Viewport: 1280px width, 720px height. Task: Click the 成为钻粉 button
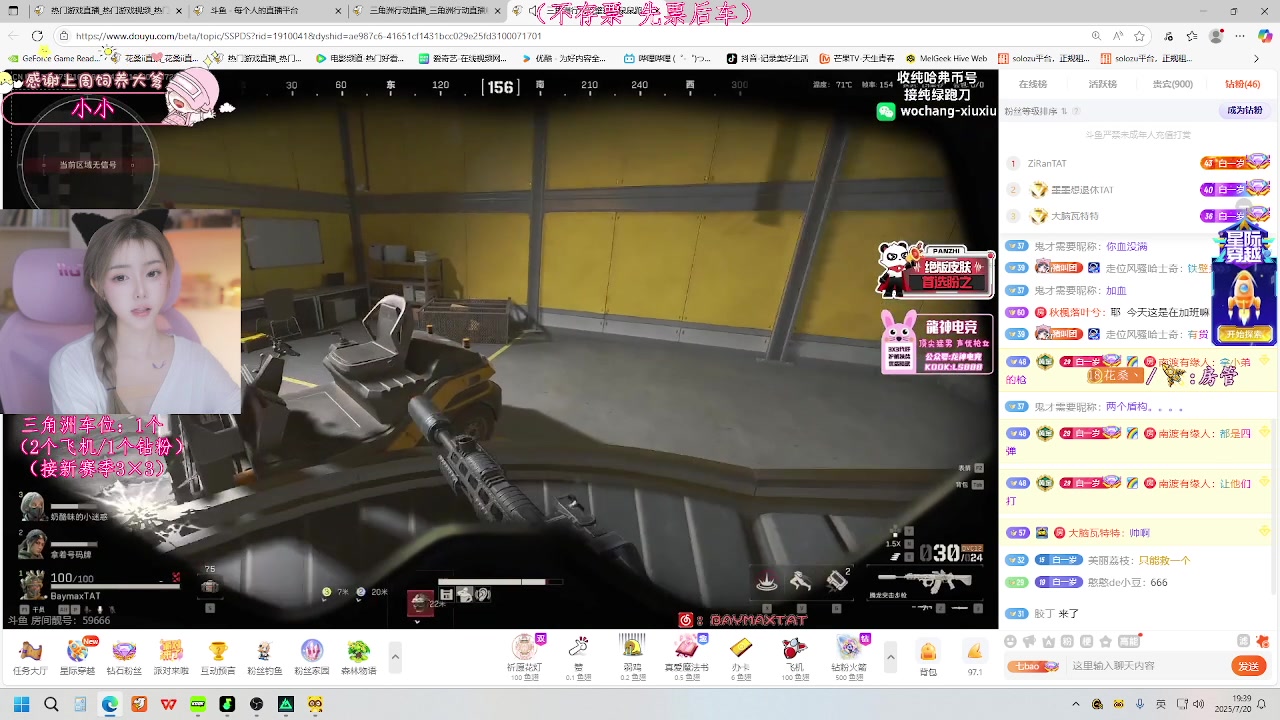[1244, 110]
